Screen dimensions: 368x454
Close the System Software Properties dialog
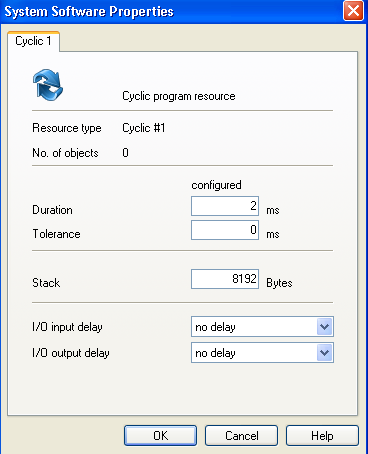pyautogui.click(x=353, y=11)
